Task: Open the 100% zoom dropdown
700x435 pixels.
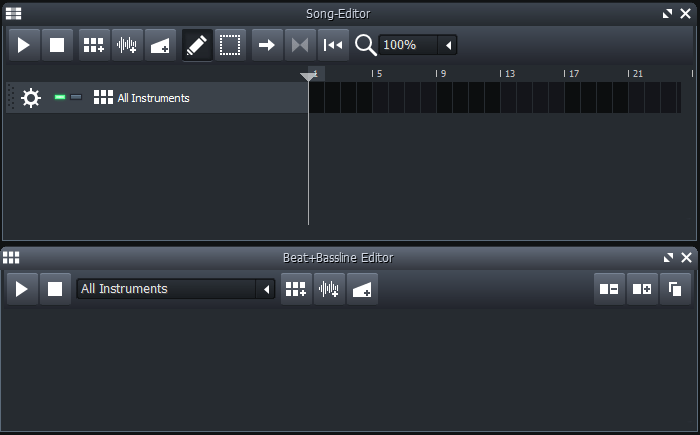Action: [449, 45]
